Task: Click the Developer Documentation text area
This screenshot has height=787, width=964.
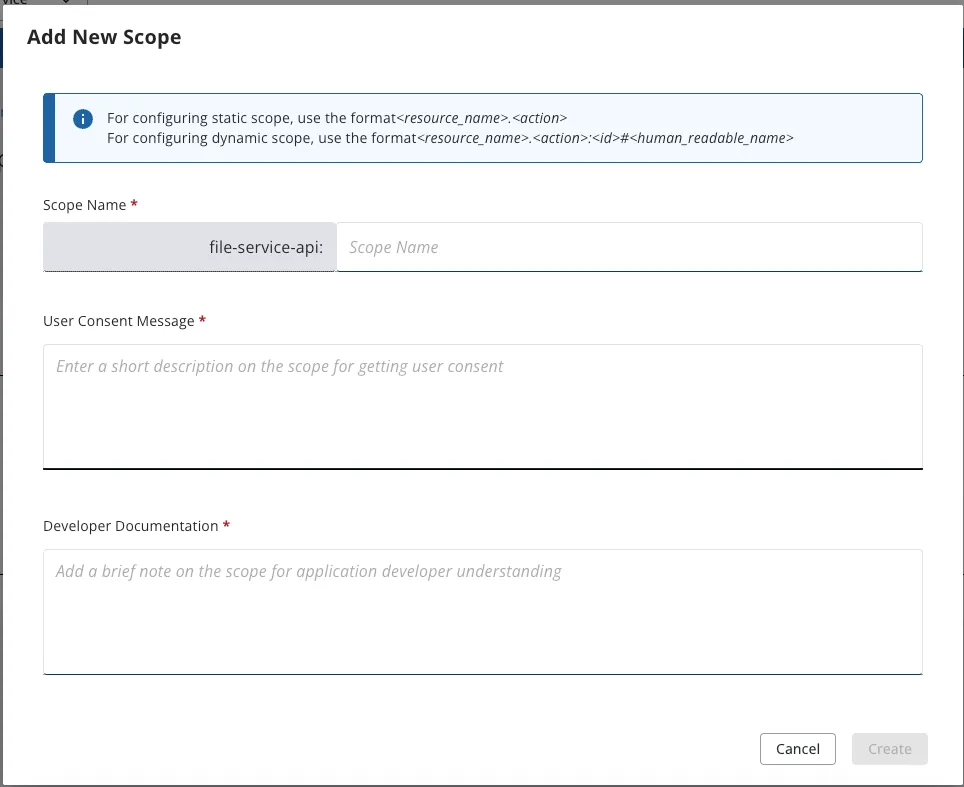Action: point(483,612)
